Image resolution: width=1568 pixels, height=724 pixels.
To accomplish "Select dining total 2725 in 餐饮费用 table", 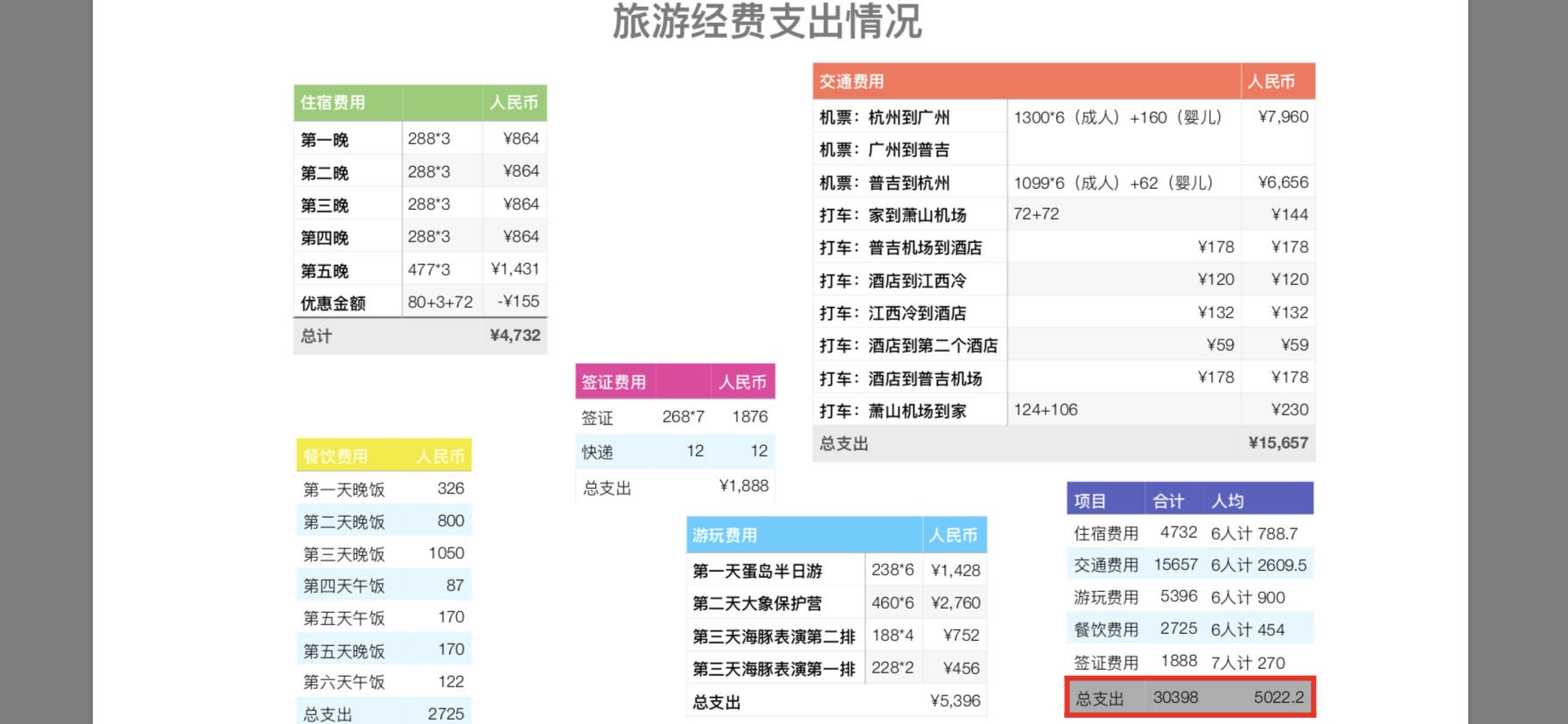I will pos(446,714).
